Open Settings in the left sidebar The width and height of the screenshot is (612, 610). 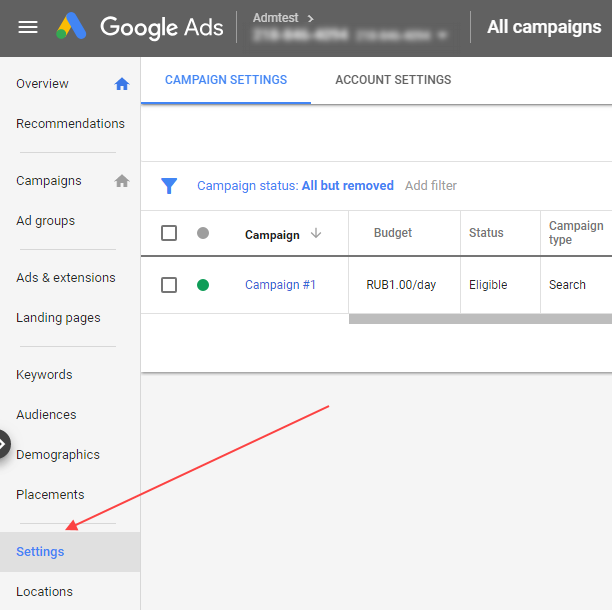tap(40, 552)
